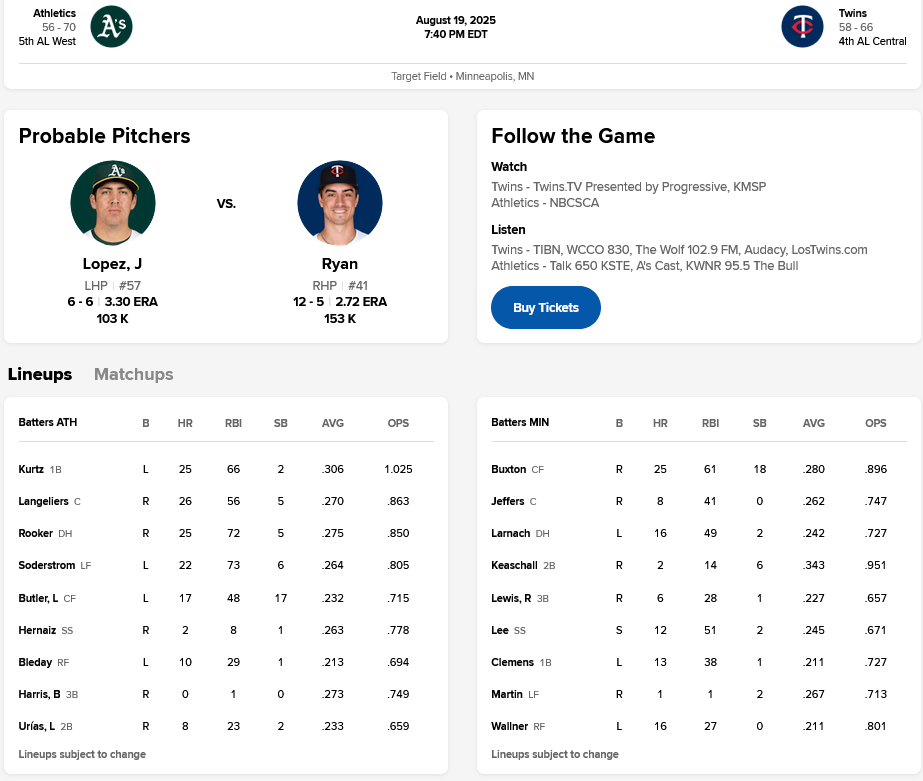Viewport: 923px width, 781px height.
Task: Open Wallner player profile
Action: (x=509, y=726)
